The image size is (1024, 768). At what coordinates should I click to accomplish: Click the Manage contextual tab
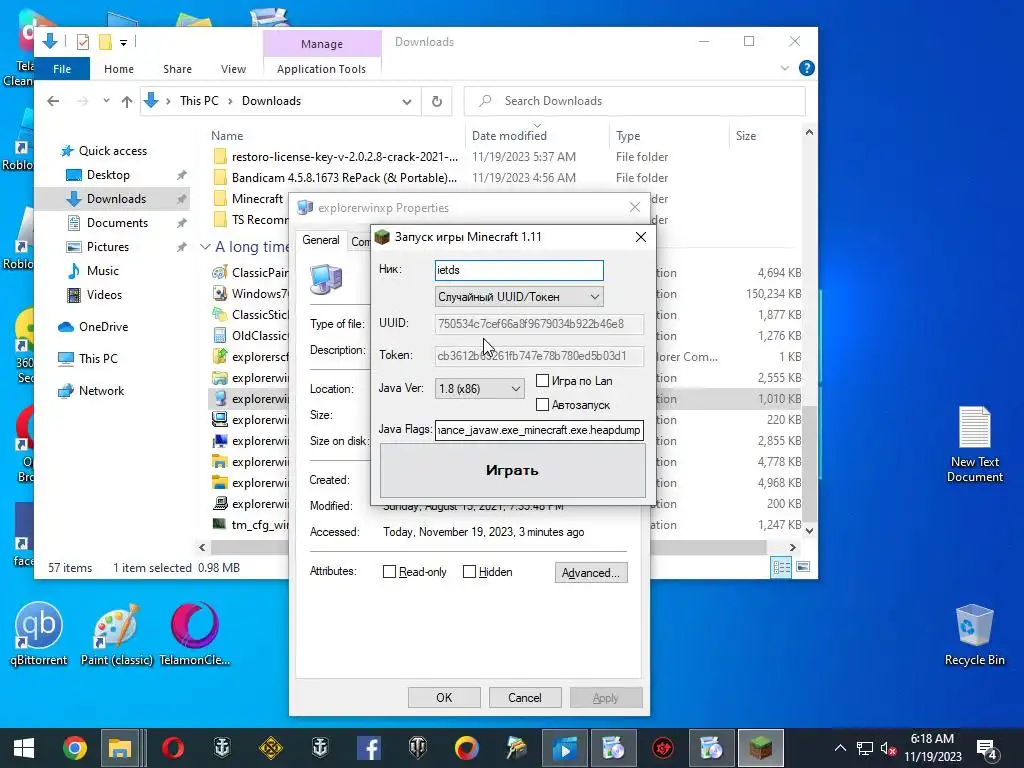(x=322, y=44)
